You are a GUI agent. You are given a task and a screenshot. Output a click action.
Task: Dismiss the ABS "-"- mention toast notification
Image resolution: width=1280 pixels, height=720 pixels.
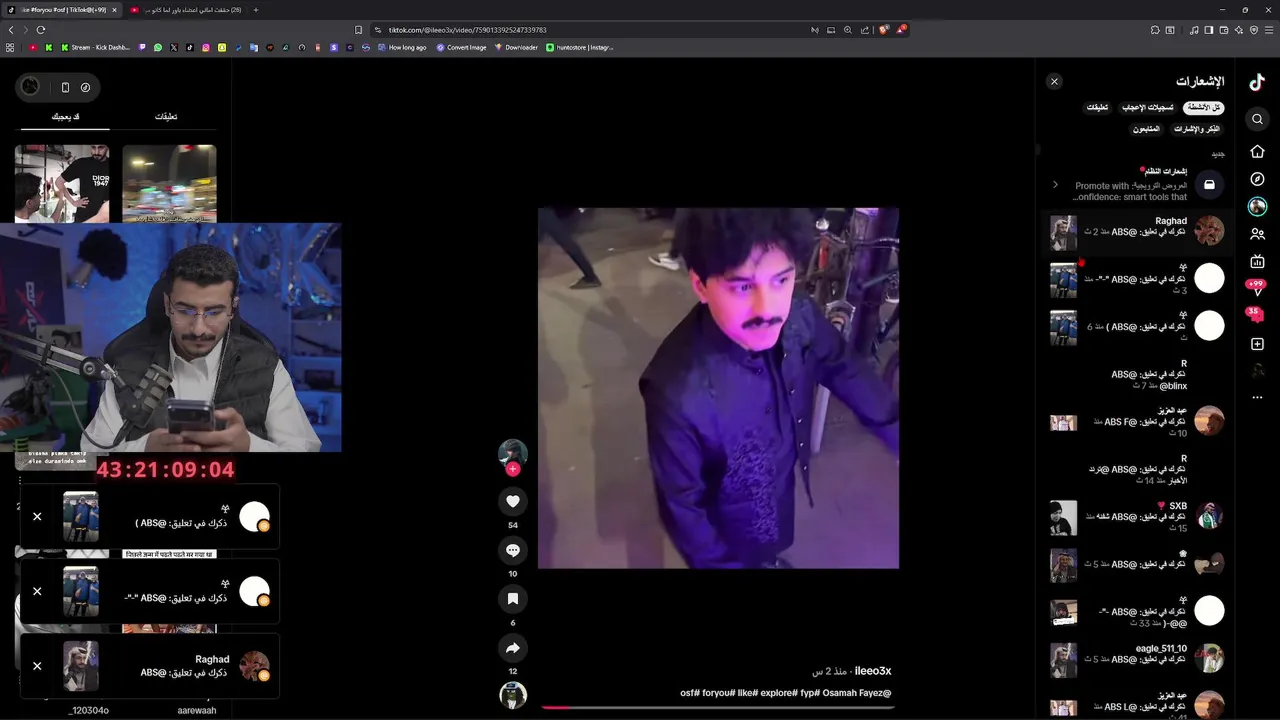pos(37,591)
